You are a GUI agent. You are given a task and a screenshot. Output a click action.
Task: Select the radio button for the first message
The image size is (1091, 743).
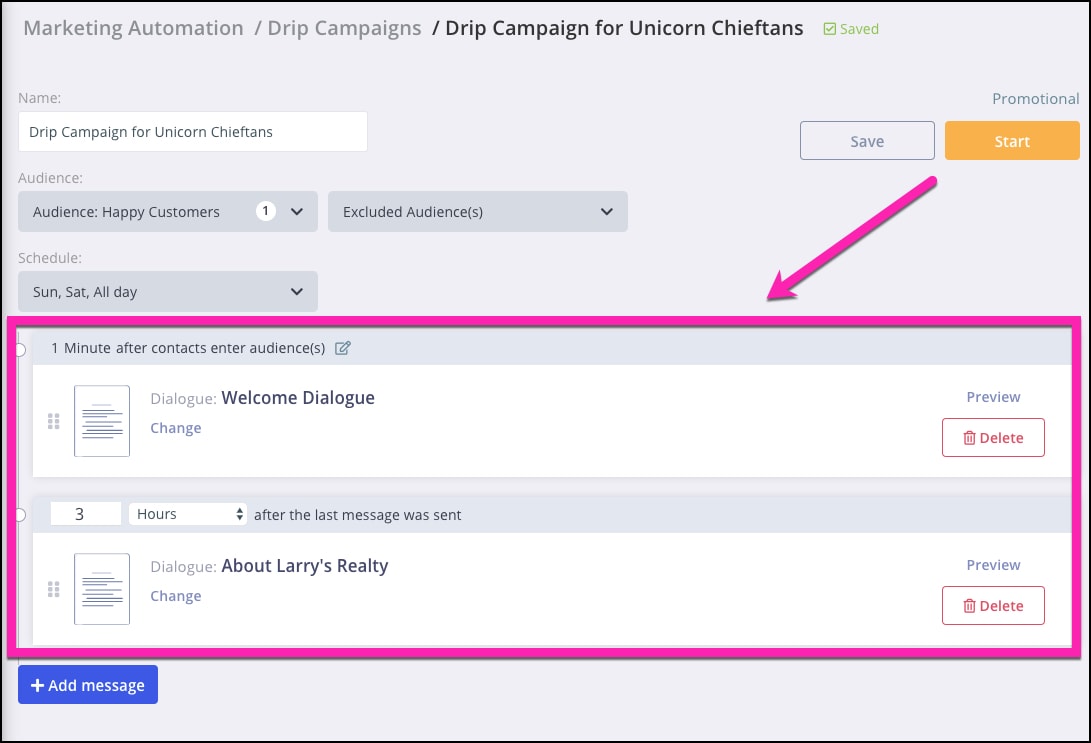point(18,348)
